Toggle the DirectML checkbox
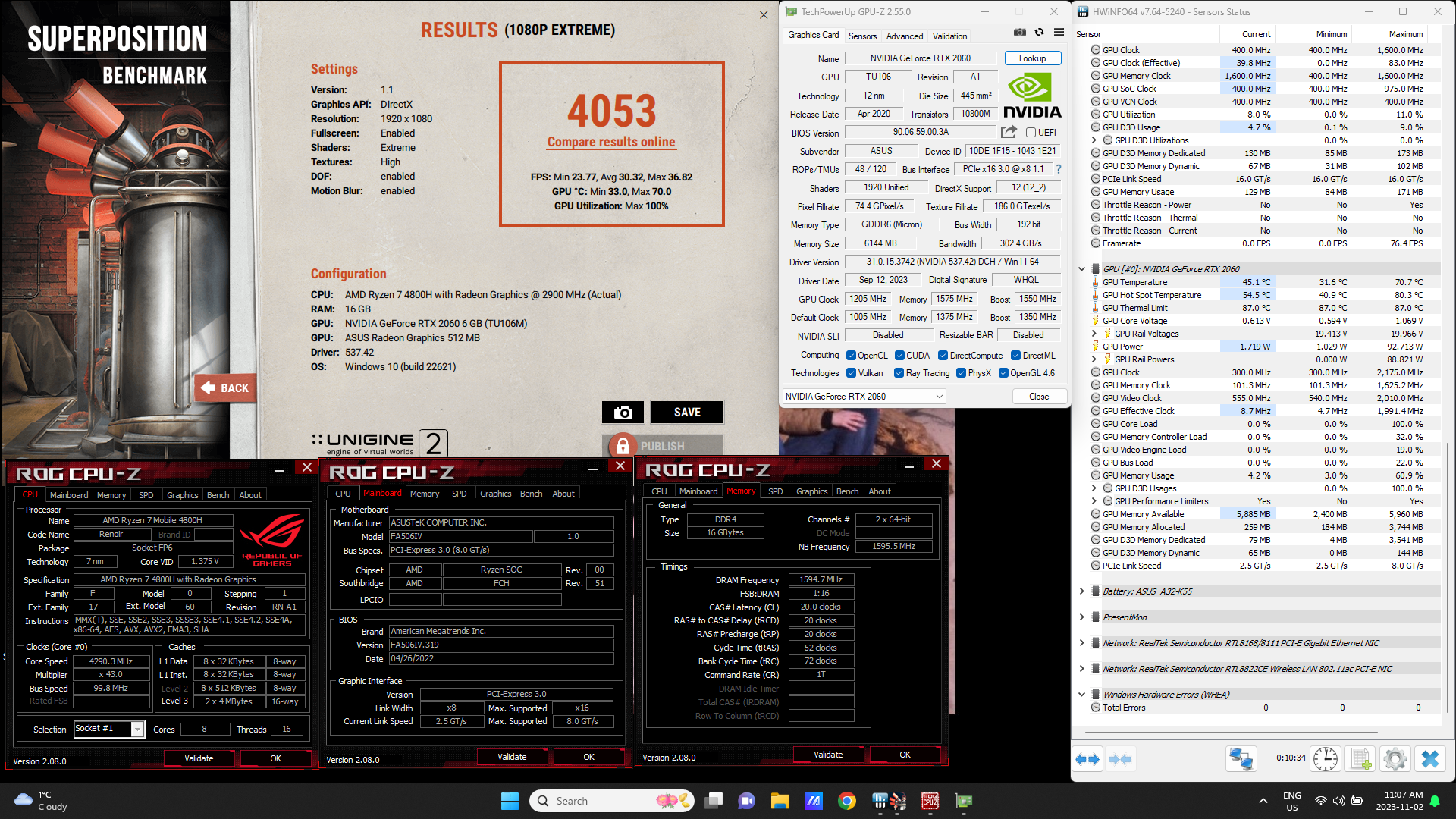Image resolution: width=1456 pixels, height=819 pixels. (1015, 356)
